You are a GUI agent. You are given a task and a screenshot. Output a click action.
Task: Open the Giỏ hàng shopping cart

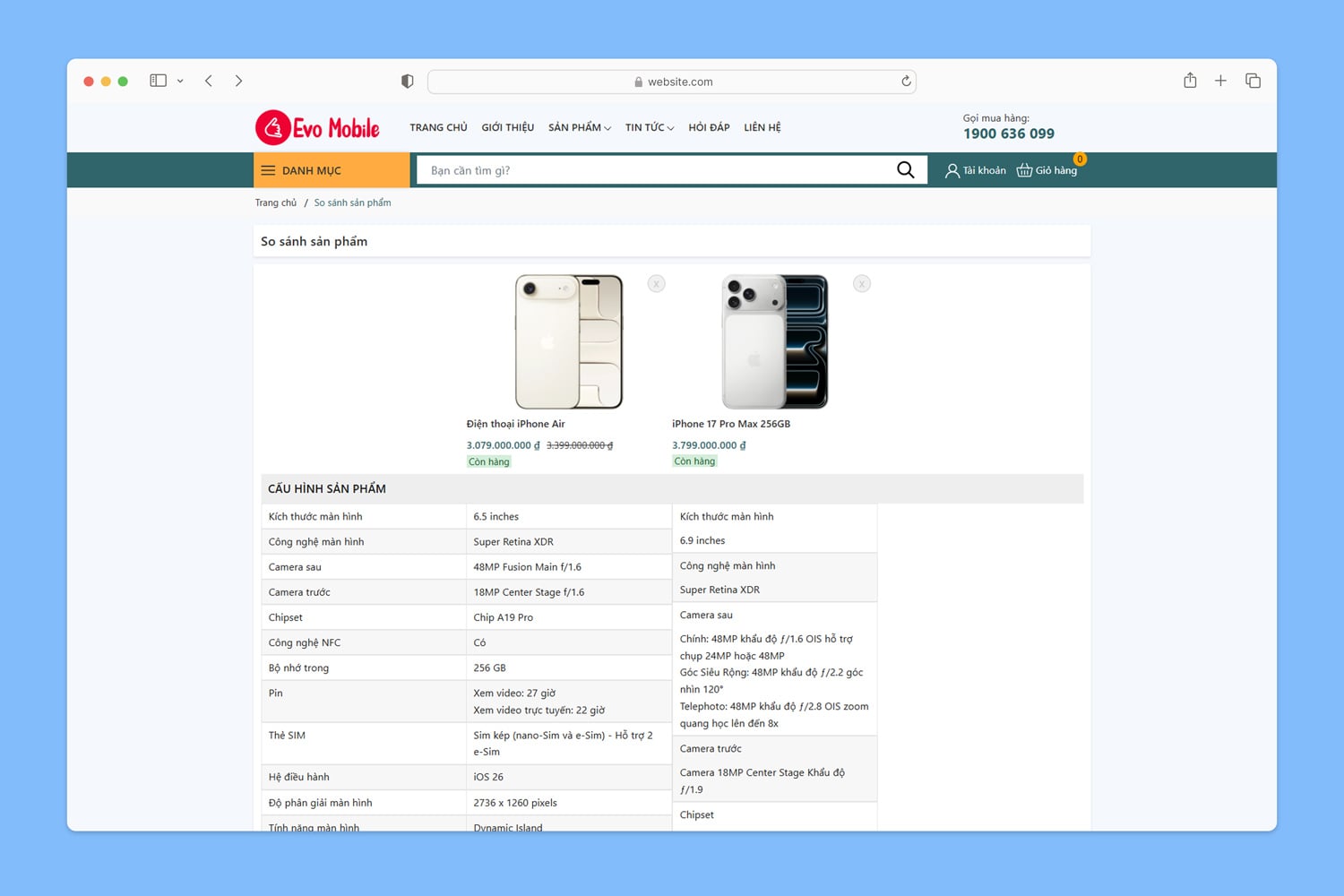(1047, 170)
